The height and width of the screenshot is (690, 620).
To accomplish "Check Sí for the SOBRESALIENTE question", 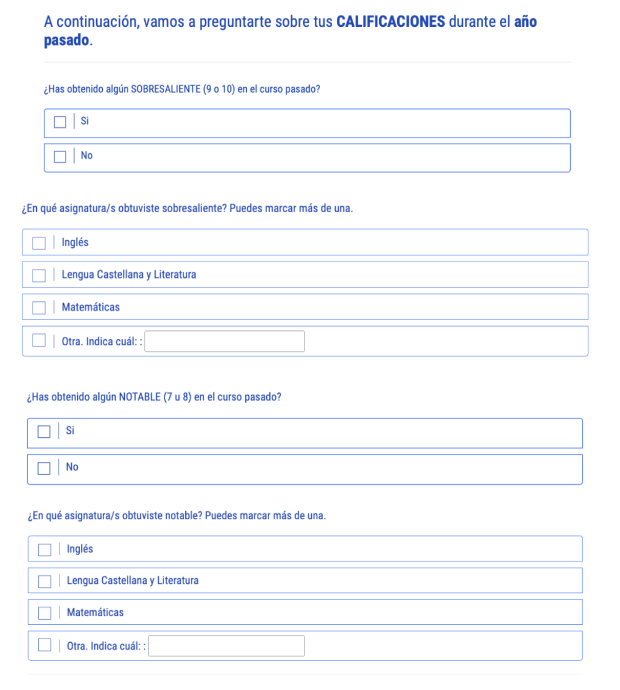I will tap(60, 122).
